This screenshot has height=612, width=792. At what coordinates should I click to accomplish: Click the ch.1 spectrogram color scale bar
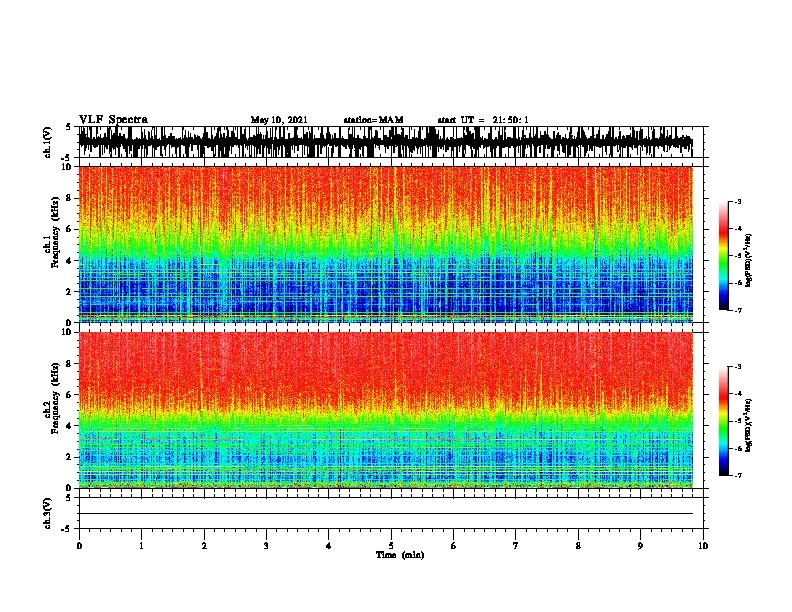coord(723,256)
